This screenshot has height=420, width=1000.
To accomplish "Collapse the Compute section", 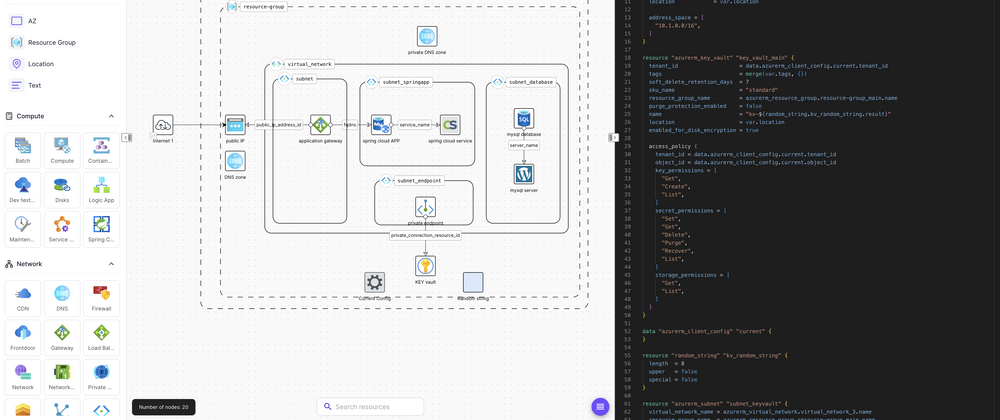I will [111, 116].
